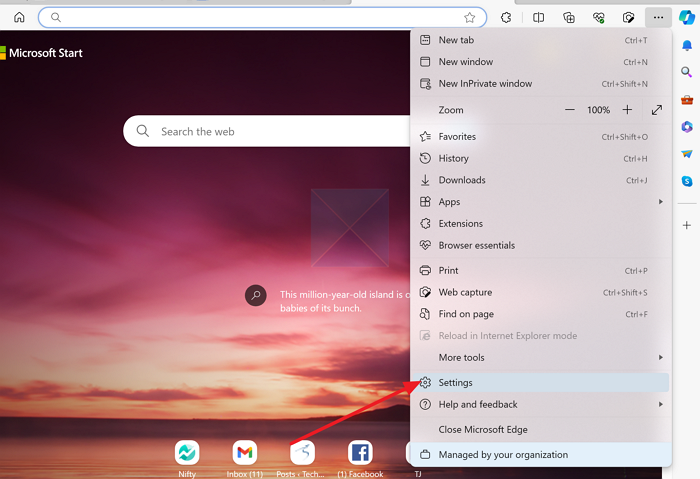
Task: Click the plus button to customize sidebar
Action: (x=687, y=225)
